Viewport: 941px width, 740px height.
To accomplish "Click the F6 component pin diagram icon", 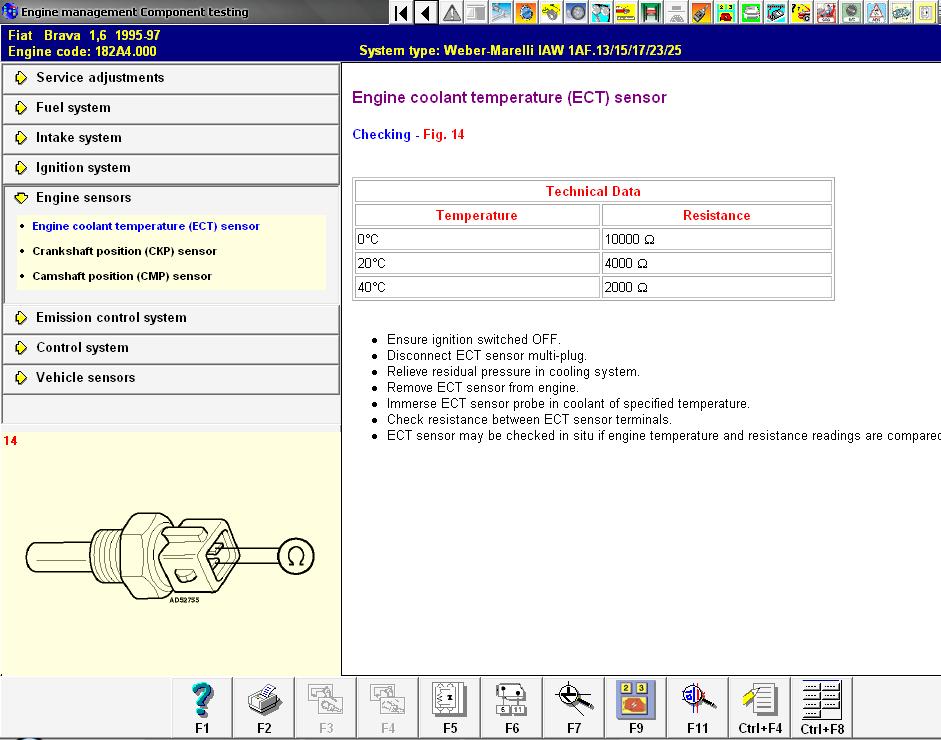I will click(512, 707).
